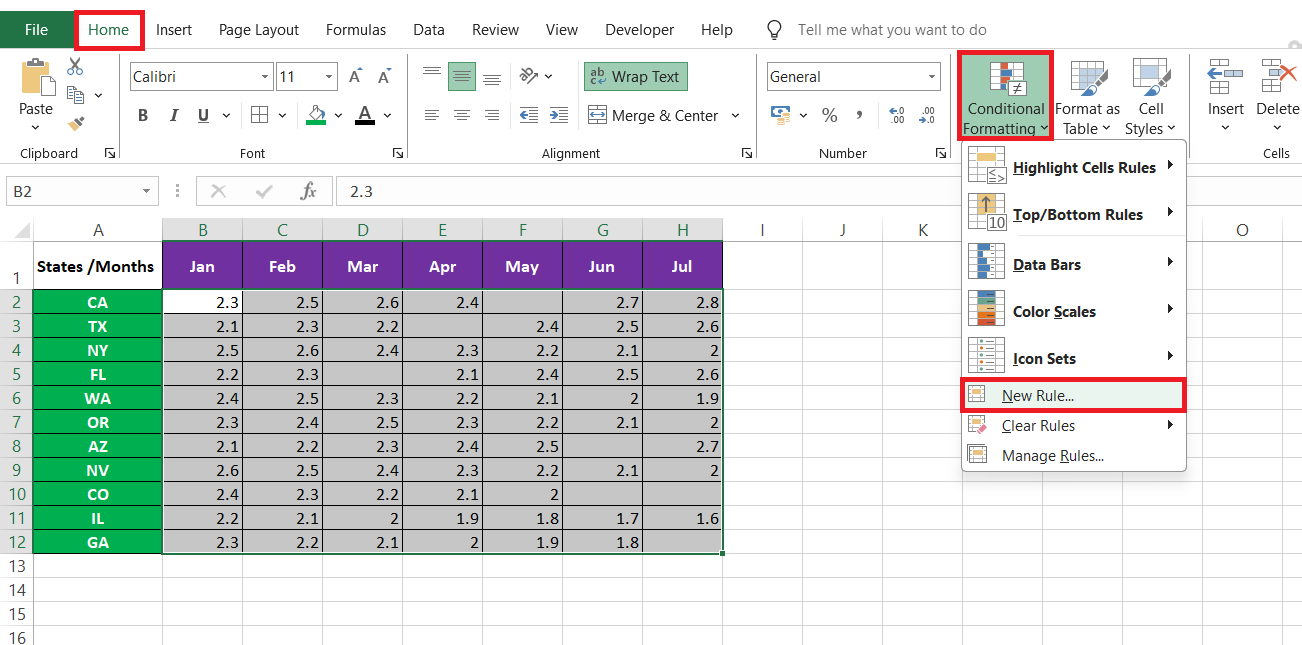Screen dimensions: 1302x645
Task: Open the Calibri font name dropdown
Action: (x=265, y=77)
